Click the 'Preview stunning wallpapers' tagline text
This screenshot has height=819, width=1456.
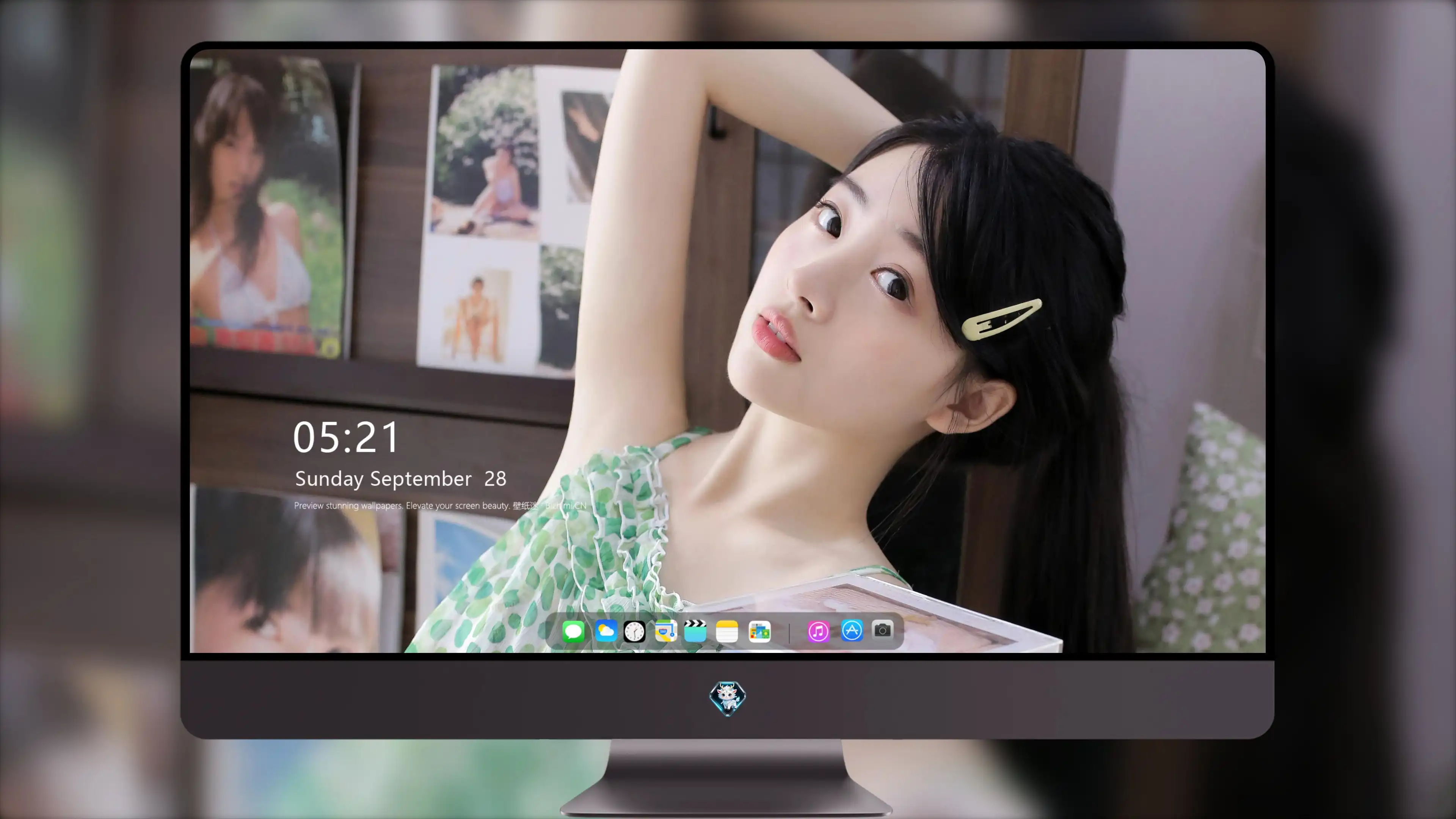[440, 505]
